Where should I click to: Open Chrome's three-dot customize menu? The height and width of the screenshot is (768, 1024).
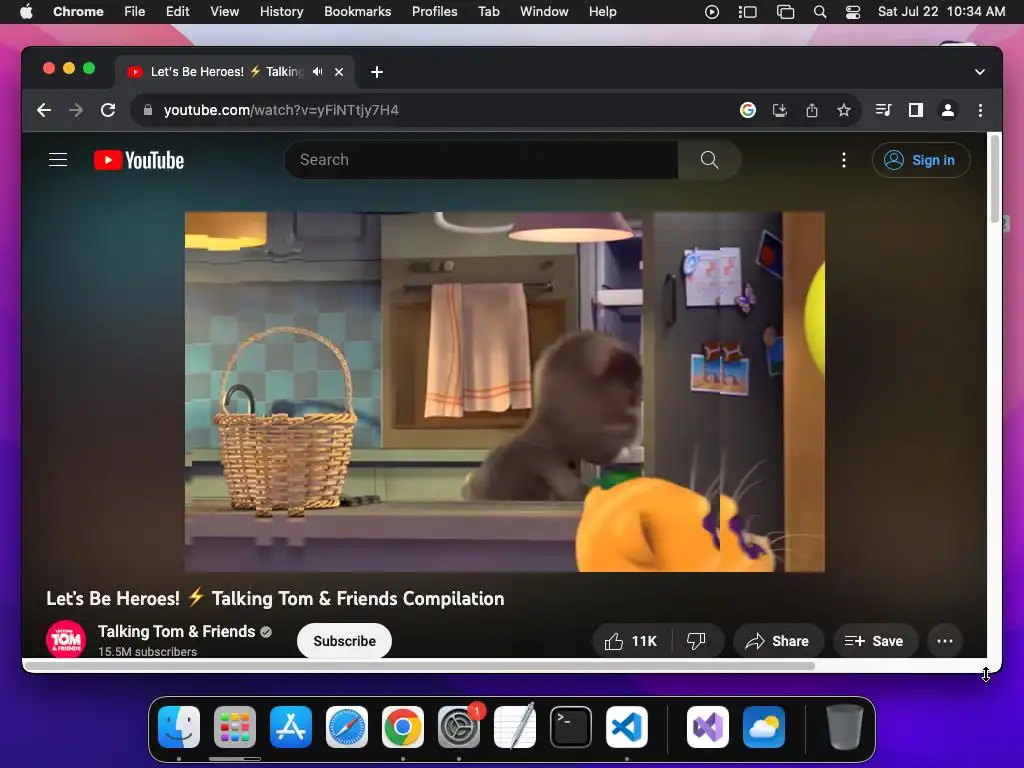(x=980, y=110)
